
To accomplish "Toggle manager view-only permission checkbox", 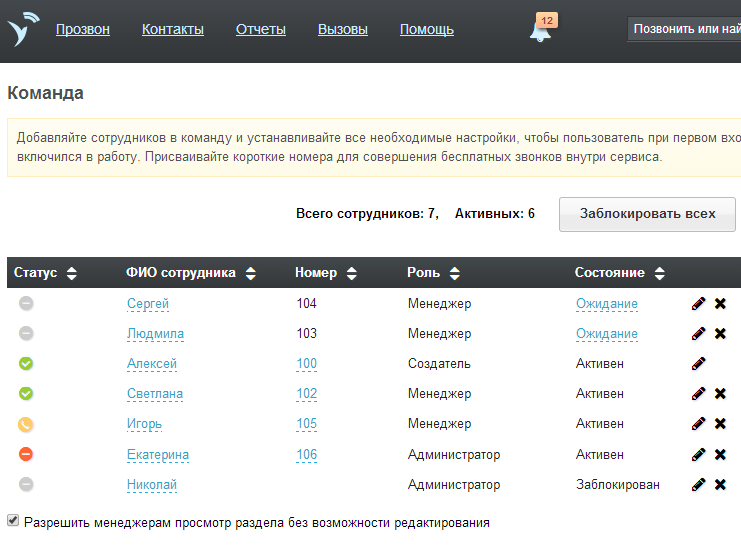I will (13, 521).
